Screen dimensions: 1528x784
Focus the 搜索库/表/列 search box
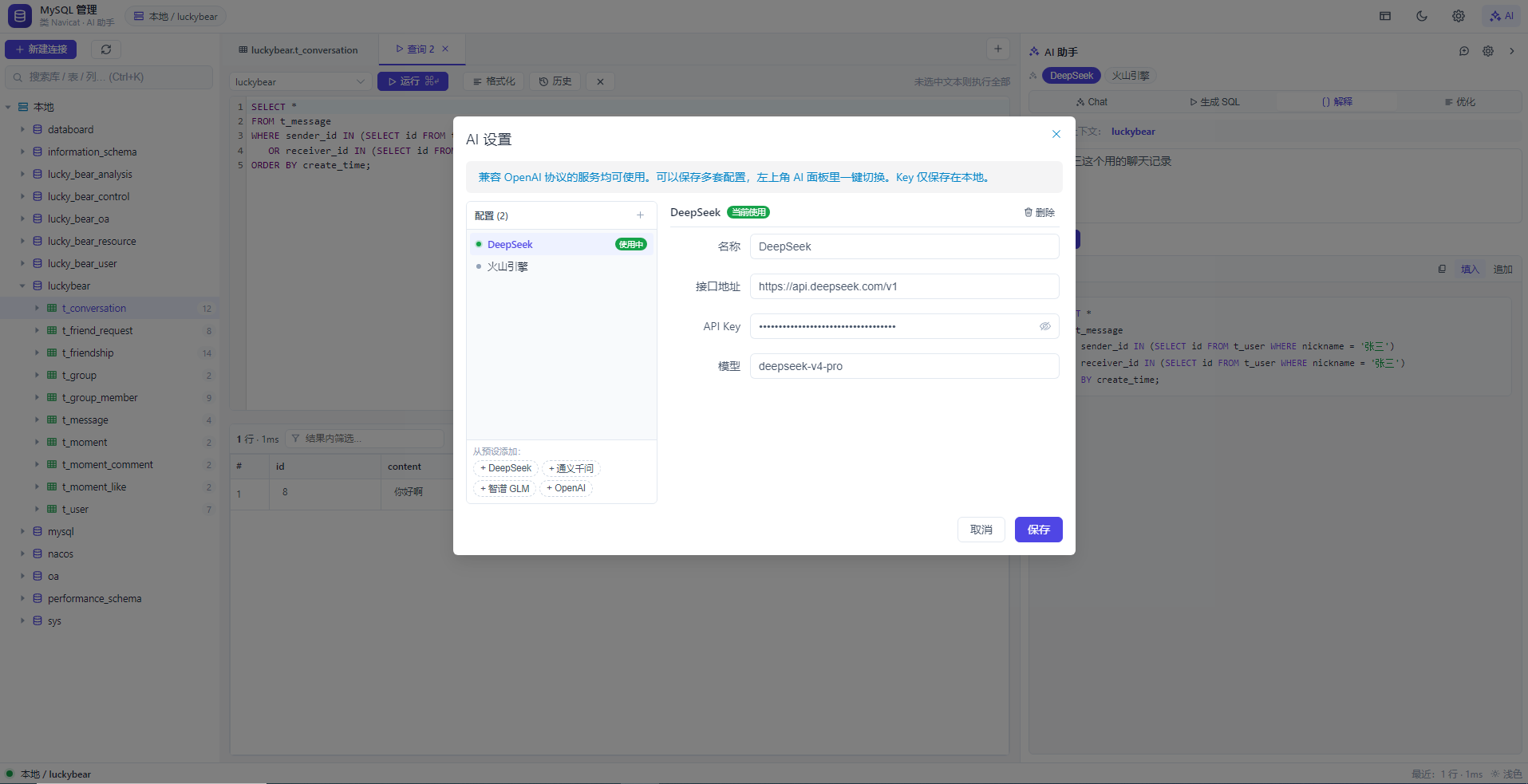109,77
